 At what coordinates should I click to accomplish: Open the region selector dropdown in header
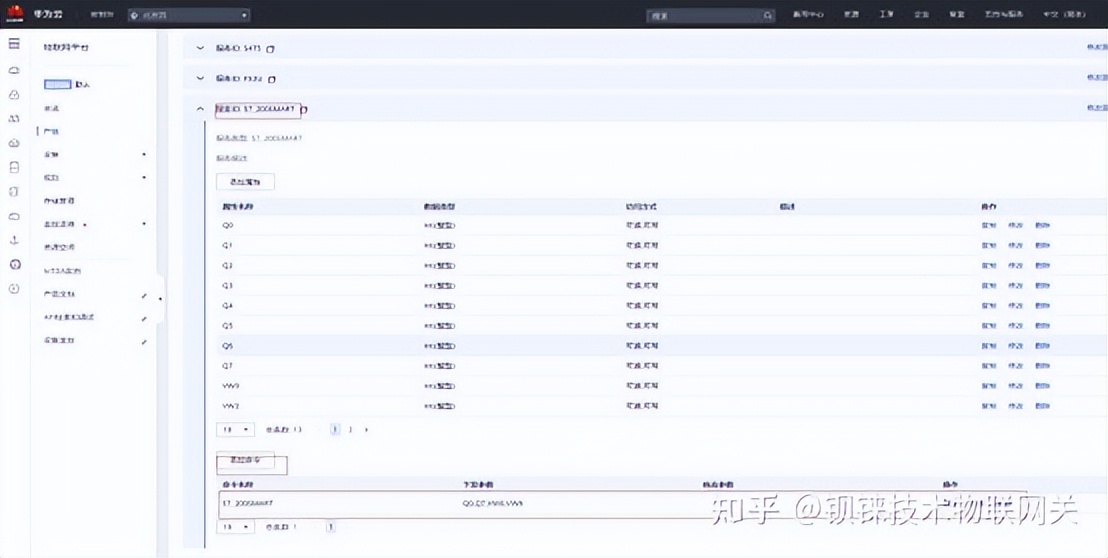188,16
